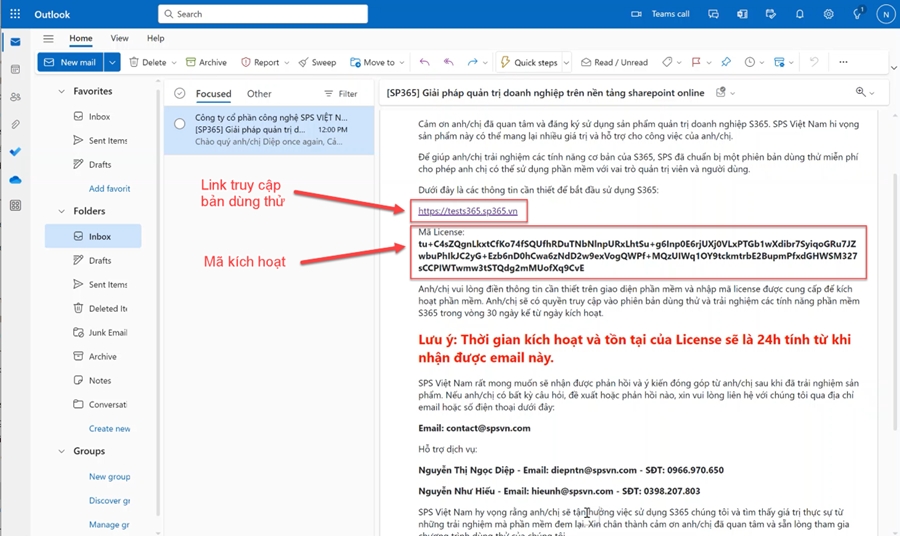Open the settings gear icon
This screenshot has height=536, width=900.
click(x=828, y=14)
